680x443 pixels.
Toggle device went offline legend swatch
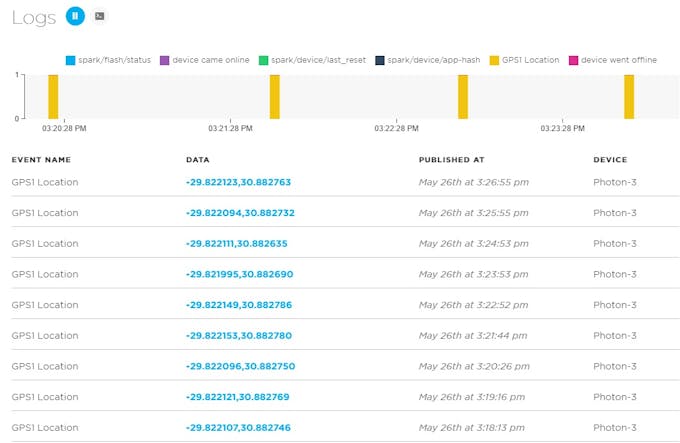(x=573, y=60)
